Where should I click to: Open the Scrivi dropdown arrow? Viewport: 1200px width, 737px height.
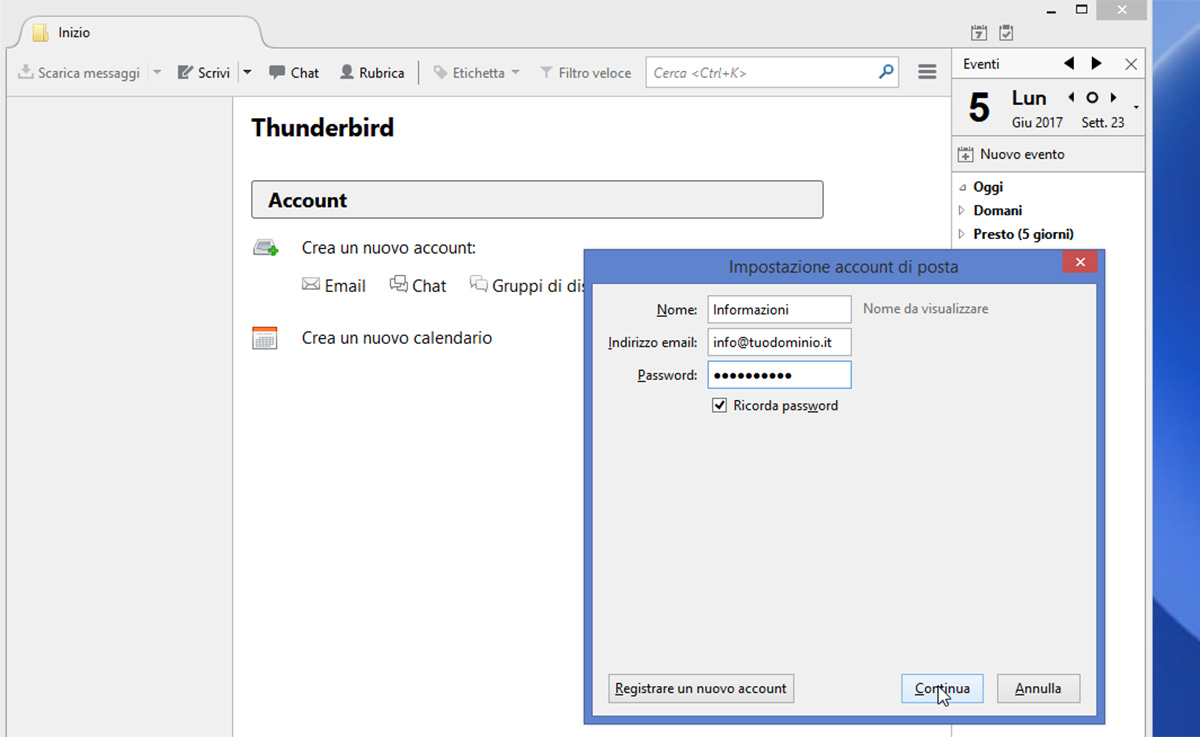coord(247,73)
